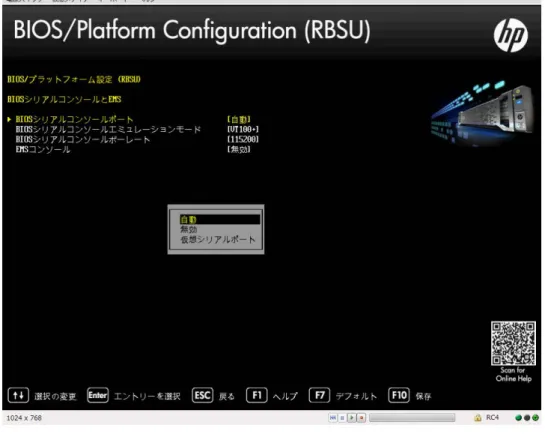Click the Enter key icon
Image resolution: width=545 pixels, height=434 pixels.
98,395
